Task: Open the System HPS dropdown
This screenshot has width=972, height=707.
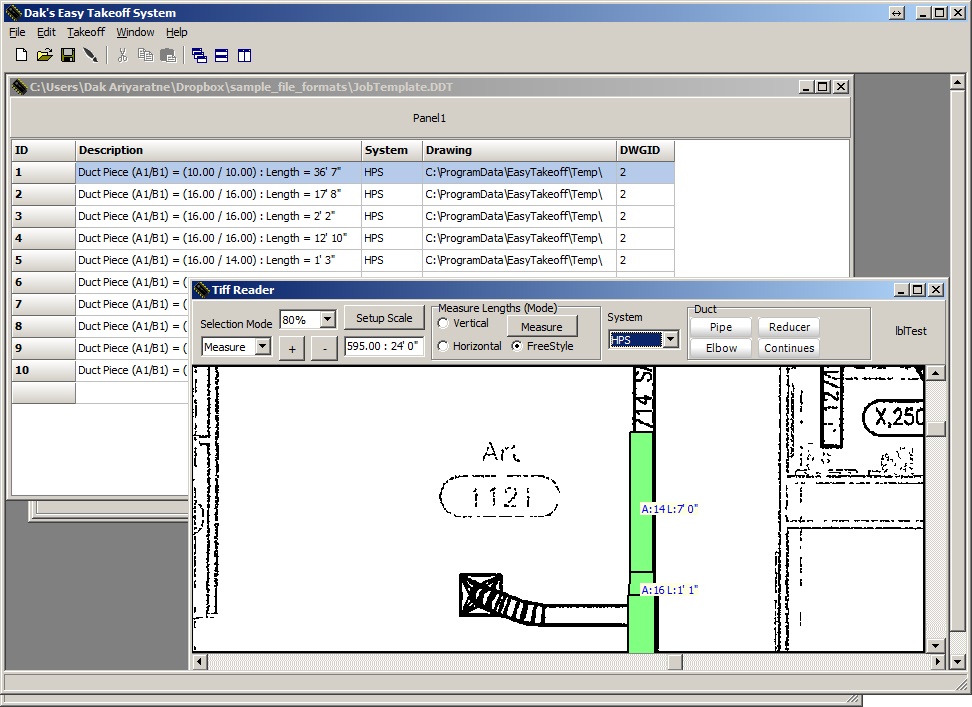Action: (670, 340)
